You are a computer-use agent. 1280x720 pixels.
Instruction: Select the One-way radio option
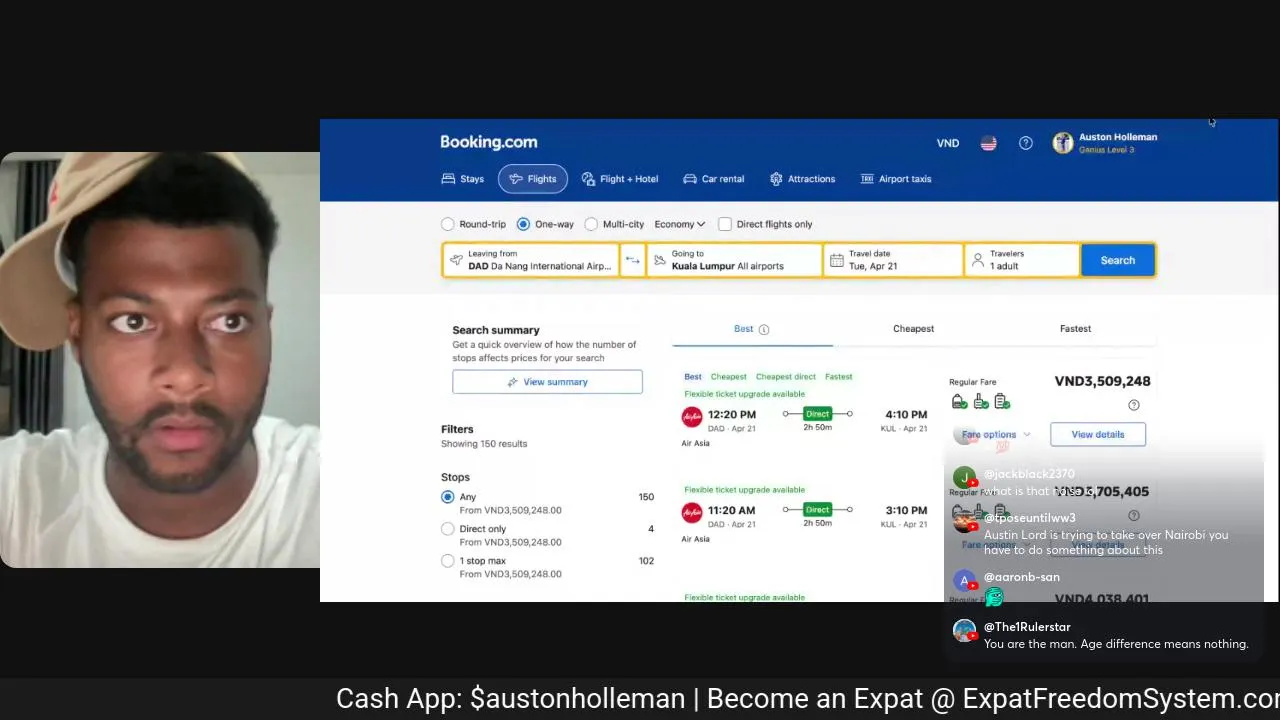click(x=523, y=224)
